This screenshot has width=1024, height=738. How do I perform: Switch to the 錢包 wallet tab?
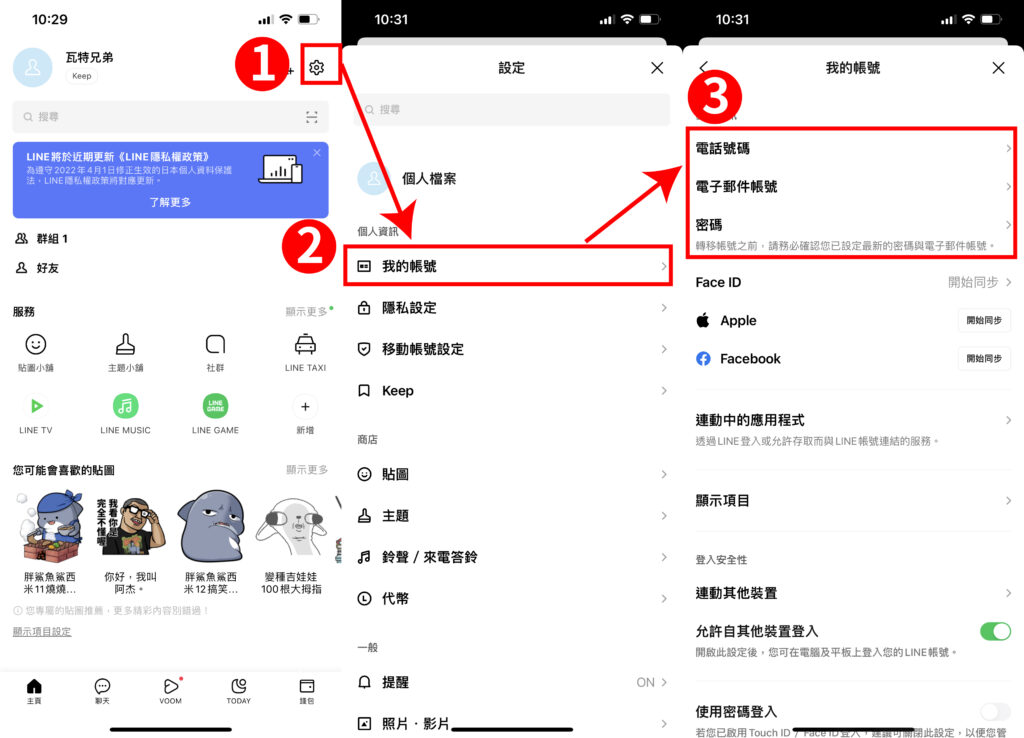pyautogui.click(x=306, y=691)
